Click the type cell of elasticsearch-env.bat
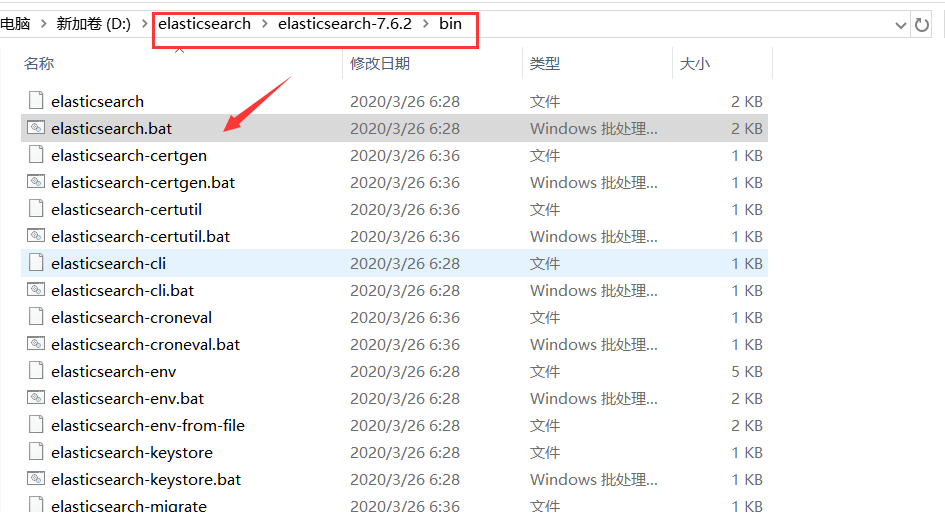Screen dimensions: 945x520 coord(594,398)
